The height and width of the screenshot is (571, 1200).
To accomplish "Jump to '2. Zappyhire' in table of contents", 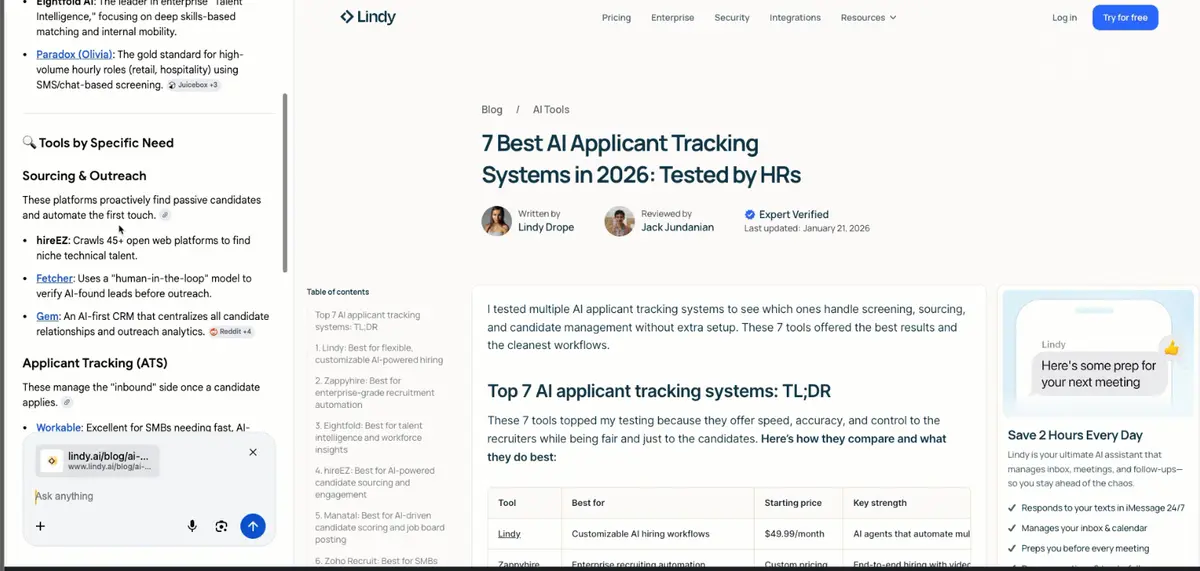I will (377, 392).
